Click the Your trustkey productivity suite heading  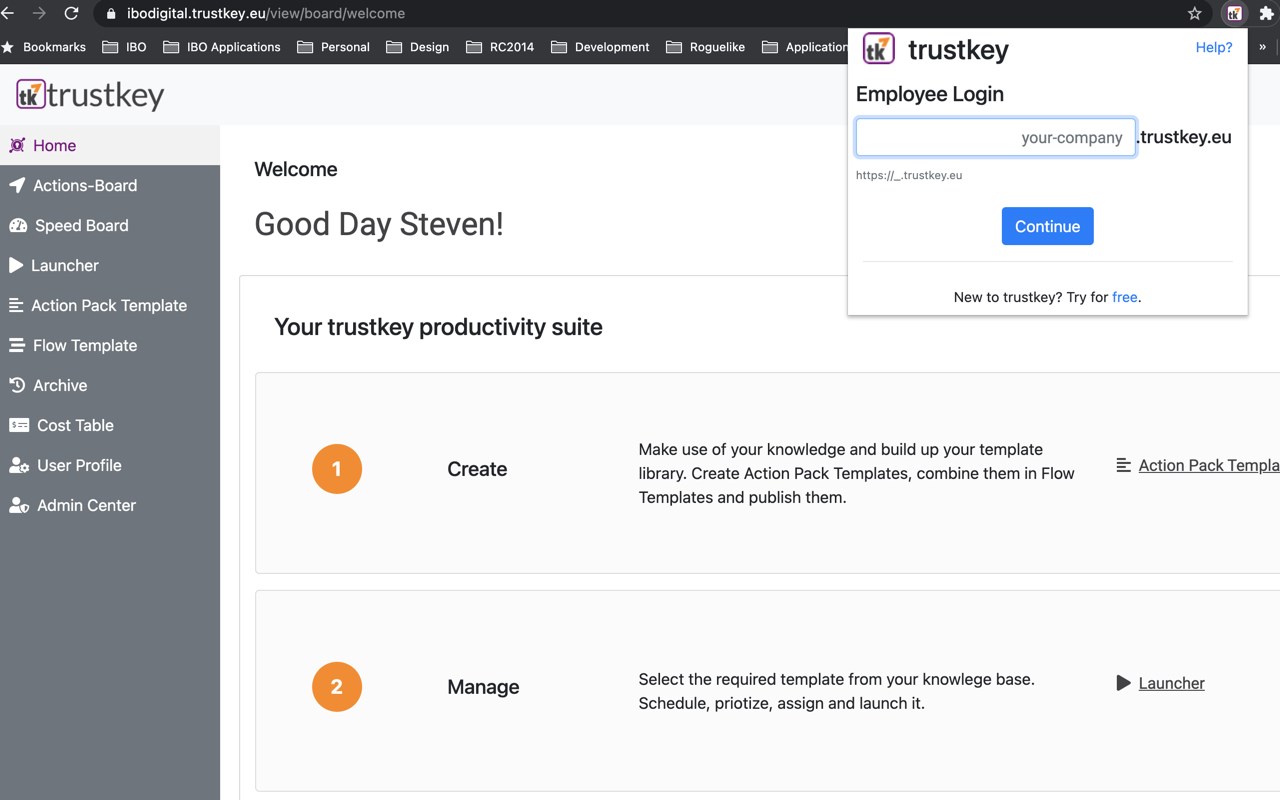pyautogui.click(x=438, y=327)
